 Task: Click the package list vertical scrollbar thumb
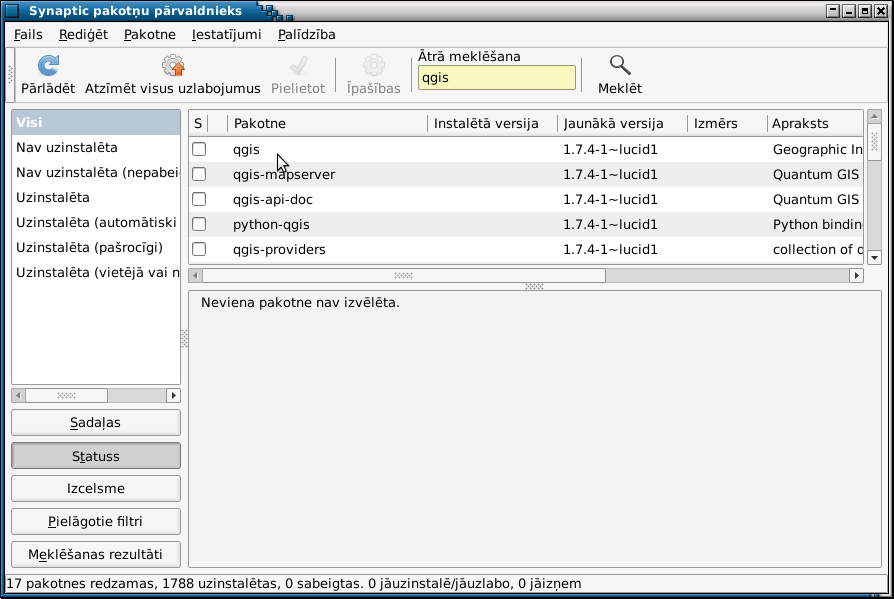click(x=875, y=142)
